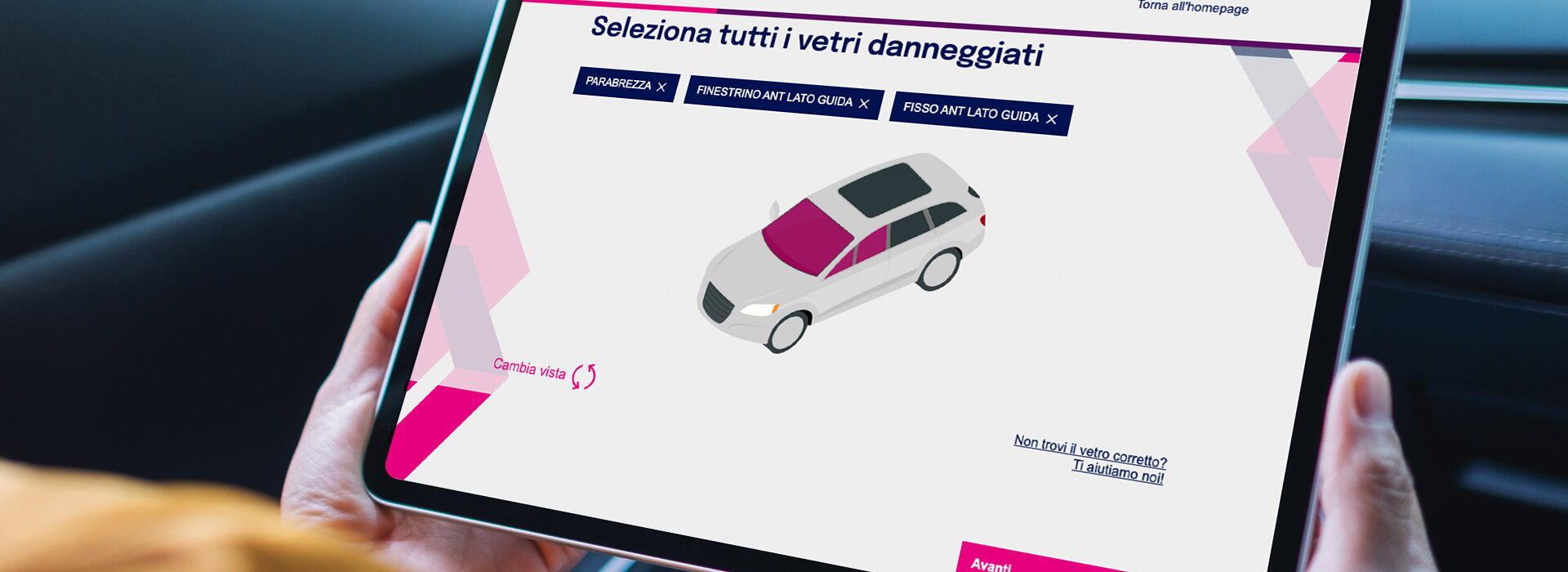Click the Cambia vista rotate arrows icon
Screen dimensions: 1568x572
coord(584,377)
